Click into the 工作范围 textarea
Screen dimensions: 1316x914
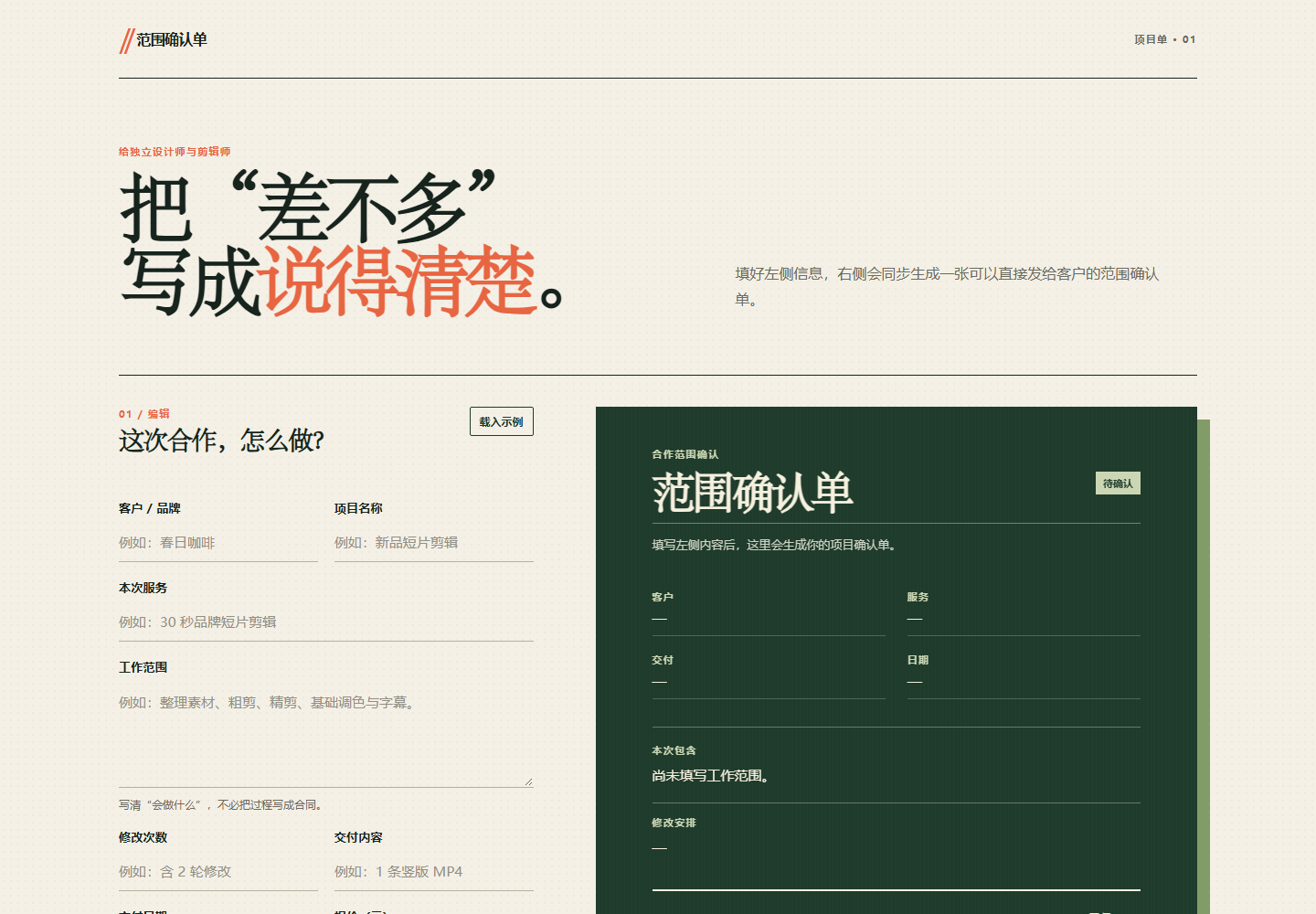326,736
